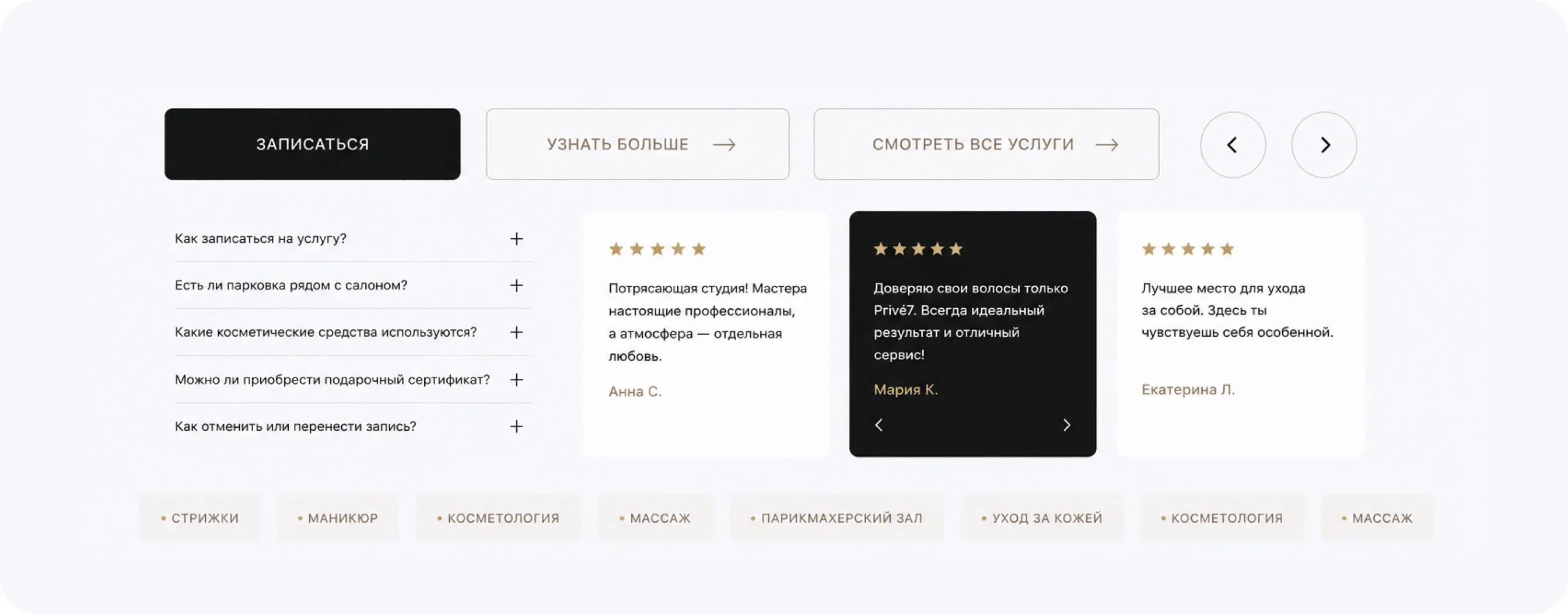The height and width of the screenshot is (614, 1568).
Task: Expand the parking question with its plus icon
Action: (x=516, y=285)
